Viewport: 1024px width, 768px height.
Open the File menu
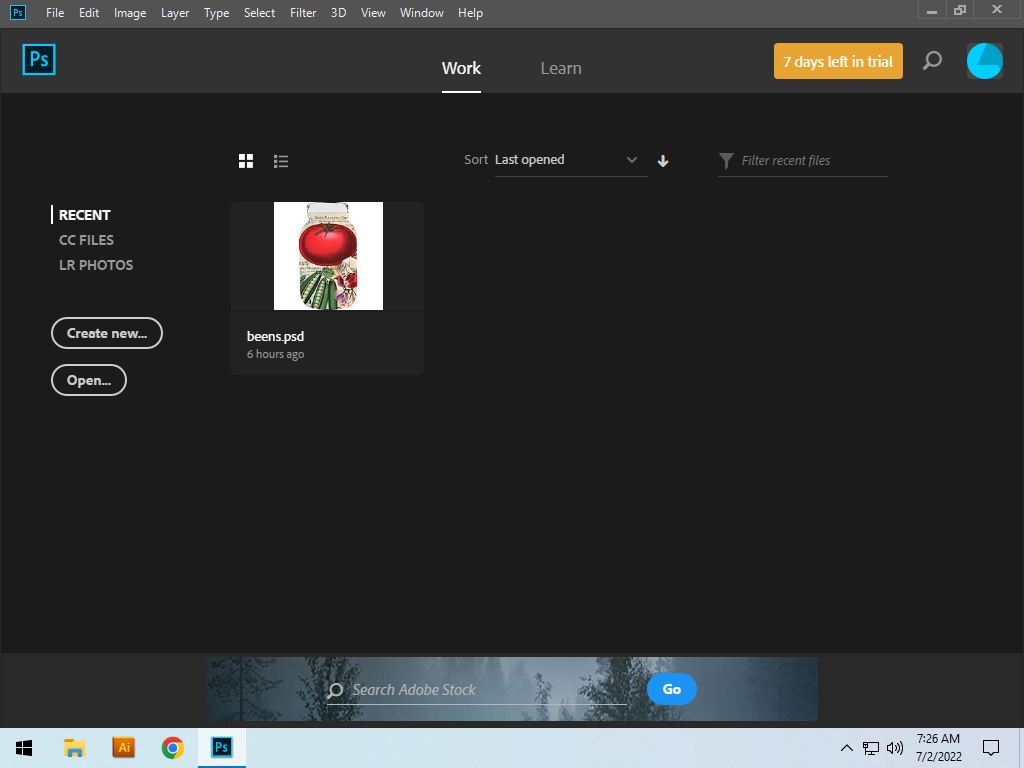[55, 13]
